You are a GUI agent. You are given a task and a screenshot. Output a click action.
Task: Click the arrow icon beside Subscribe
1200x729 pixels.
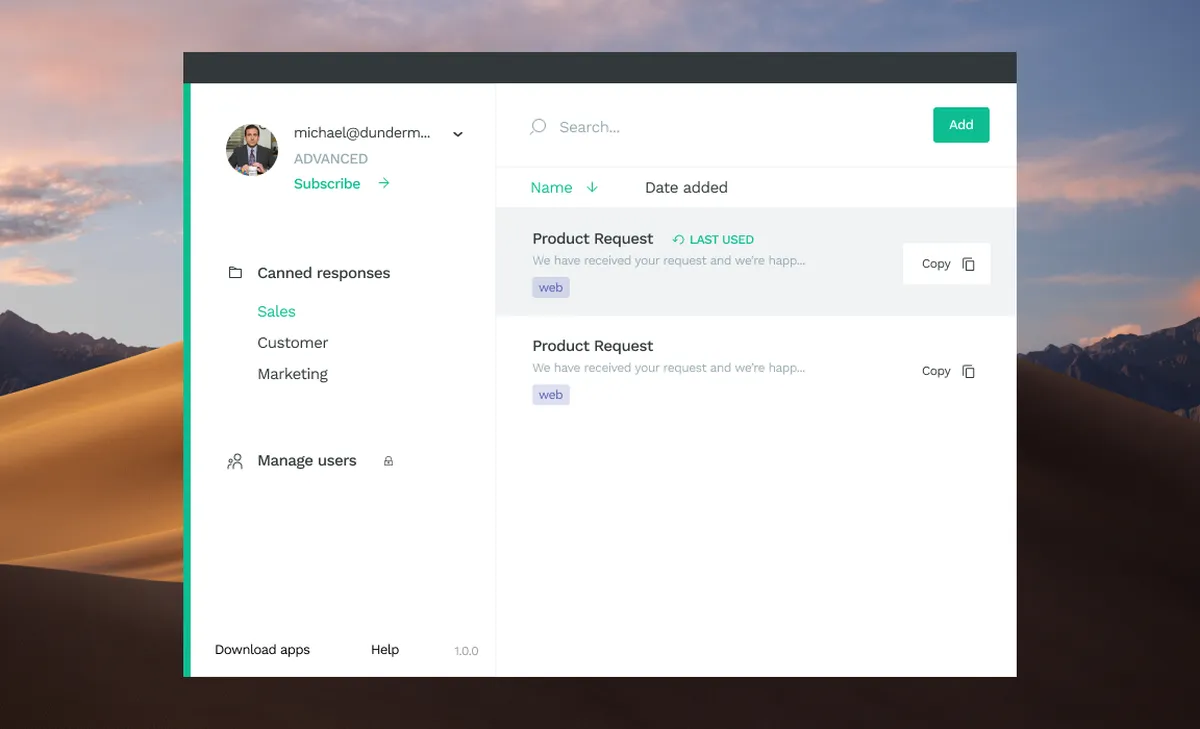coord(384,184)
